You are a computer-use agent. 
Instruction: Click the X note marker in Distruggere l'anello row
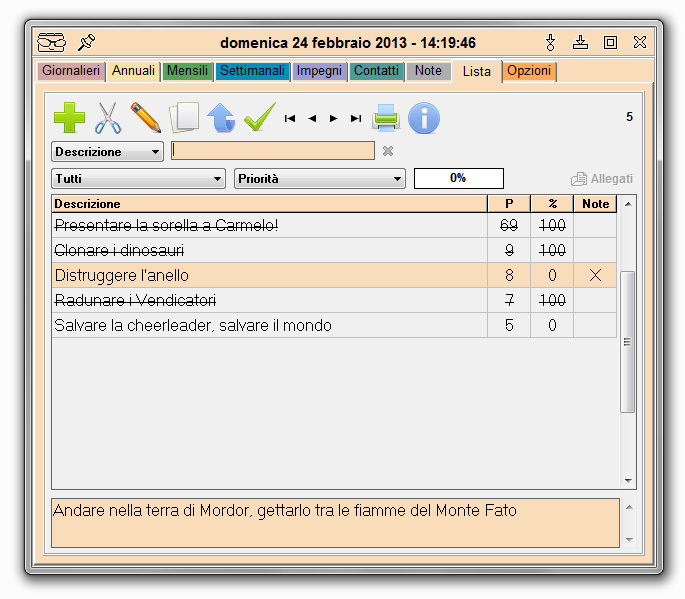click(x=595, y=275)
